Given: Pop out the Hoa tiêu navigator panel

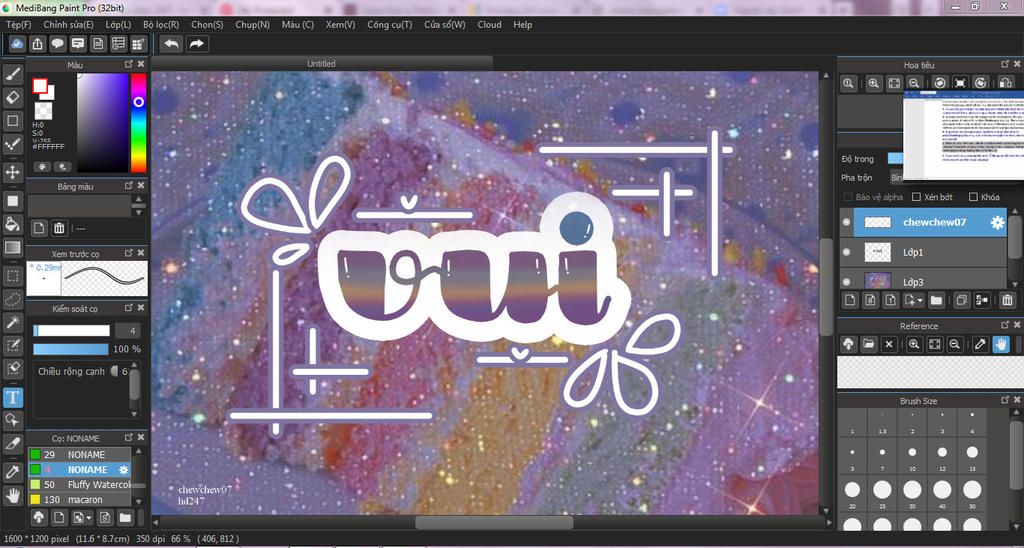Looking at the screenshot, I should tap(1005, 65).
